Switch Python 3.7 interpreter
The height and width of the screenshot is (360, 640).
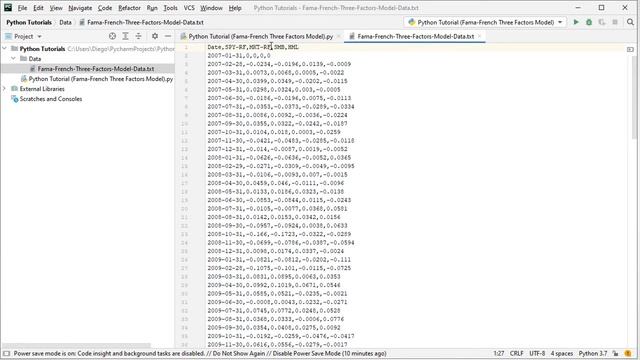(593, 353)
